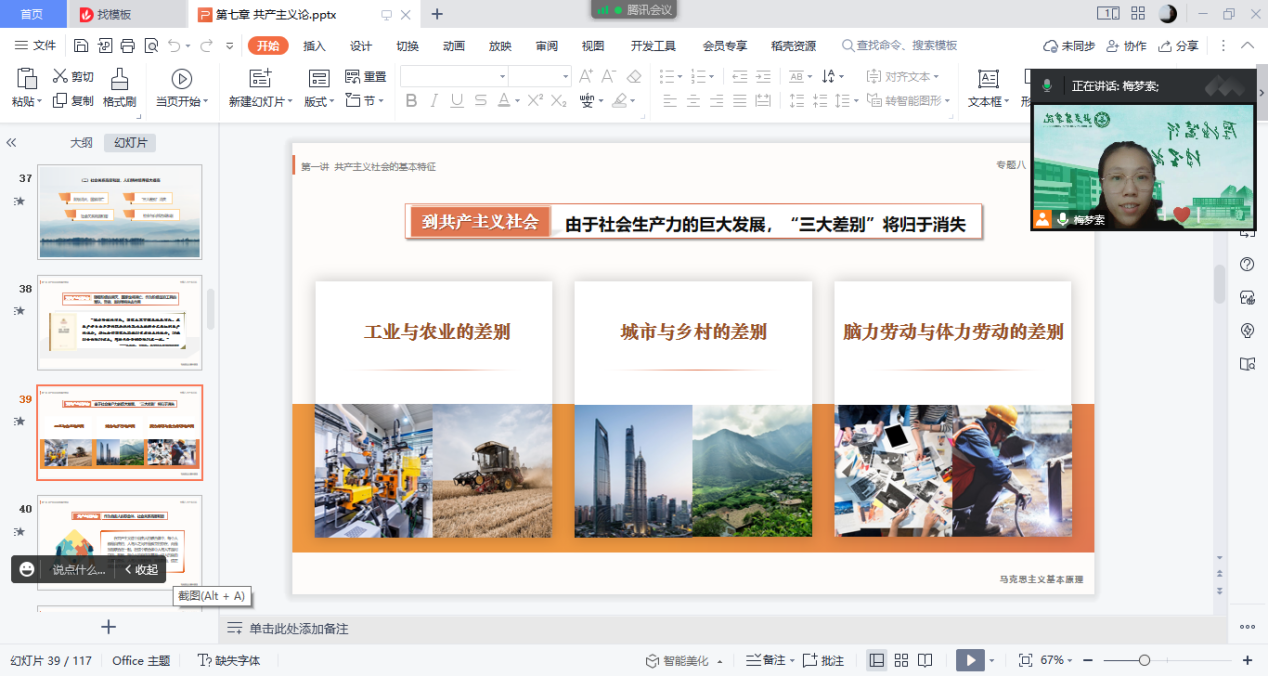Toggle the Notes (备注) pane in status bar

(766, 660)
